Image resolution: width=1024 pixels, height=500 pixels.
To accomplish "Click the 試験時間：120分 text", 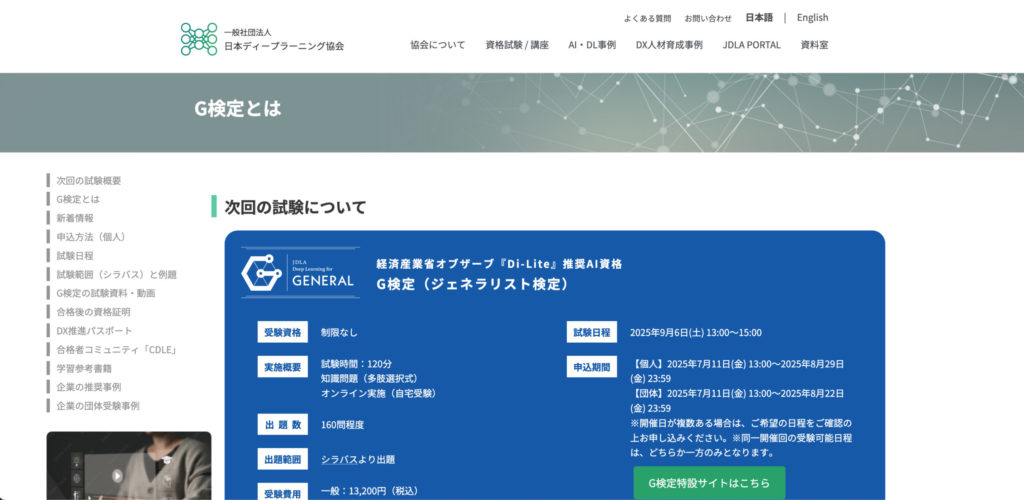I will (357, 364).
